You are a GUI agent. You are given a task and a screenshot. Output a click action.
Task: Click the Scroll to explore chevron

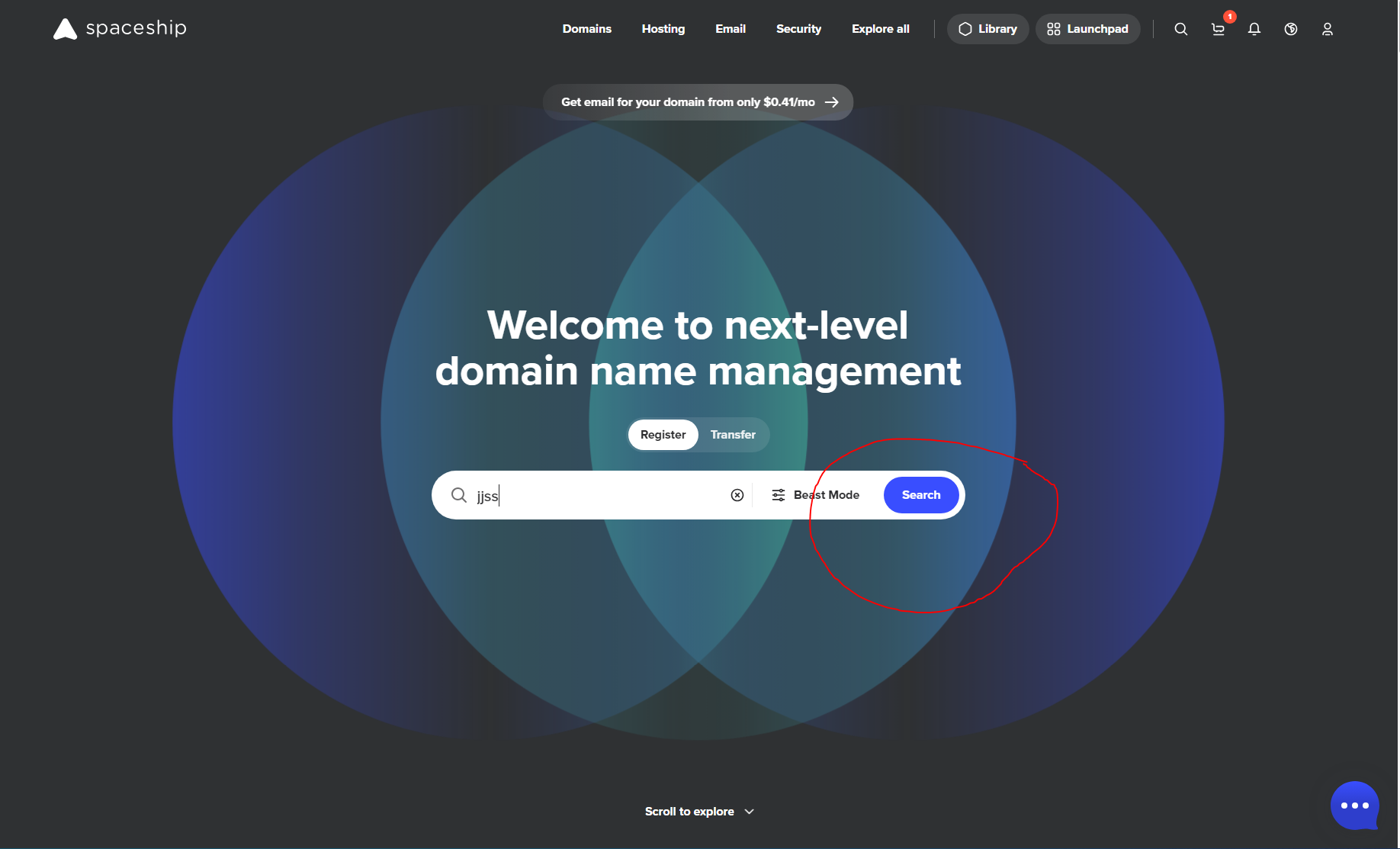[x=750, y=812]
